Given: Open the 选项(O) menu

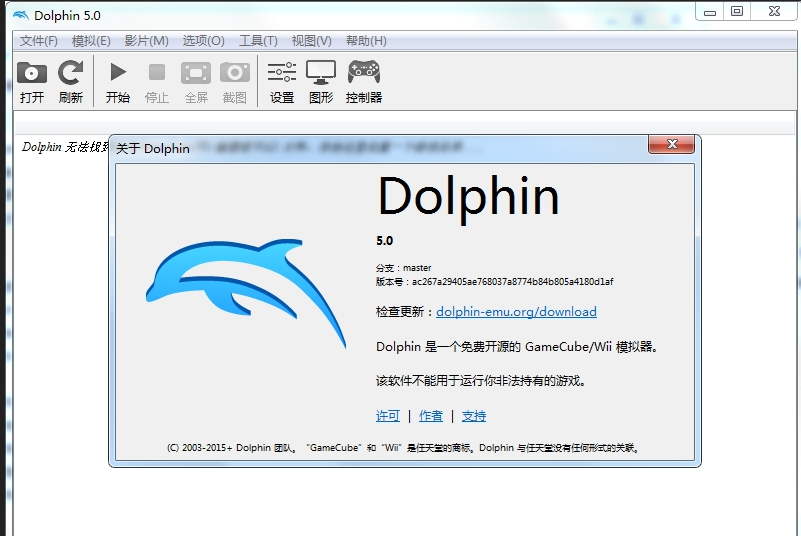Looking at the screenshot, I should (204, 41).
